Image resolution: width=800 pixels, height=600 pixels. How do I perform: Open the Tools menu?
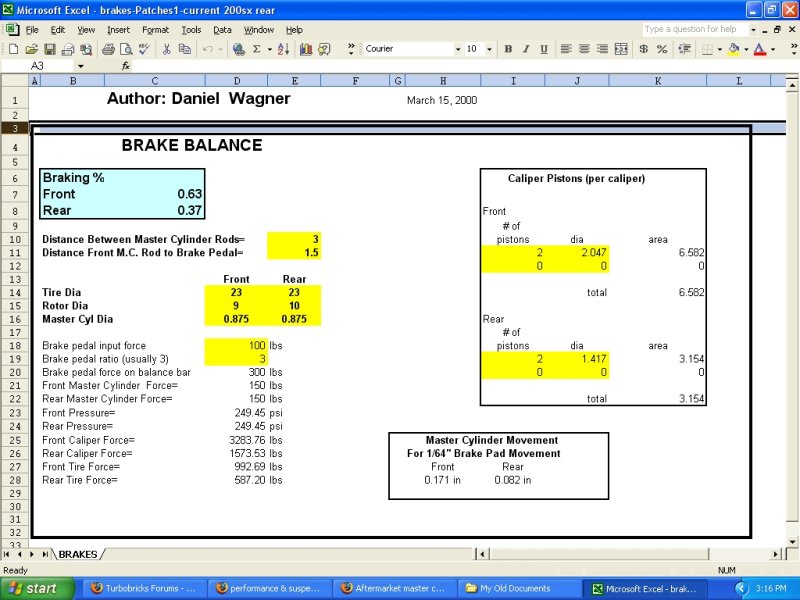191,30
